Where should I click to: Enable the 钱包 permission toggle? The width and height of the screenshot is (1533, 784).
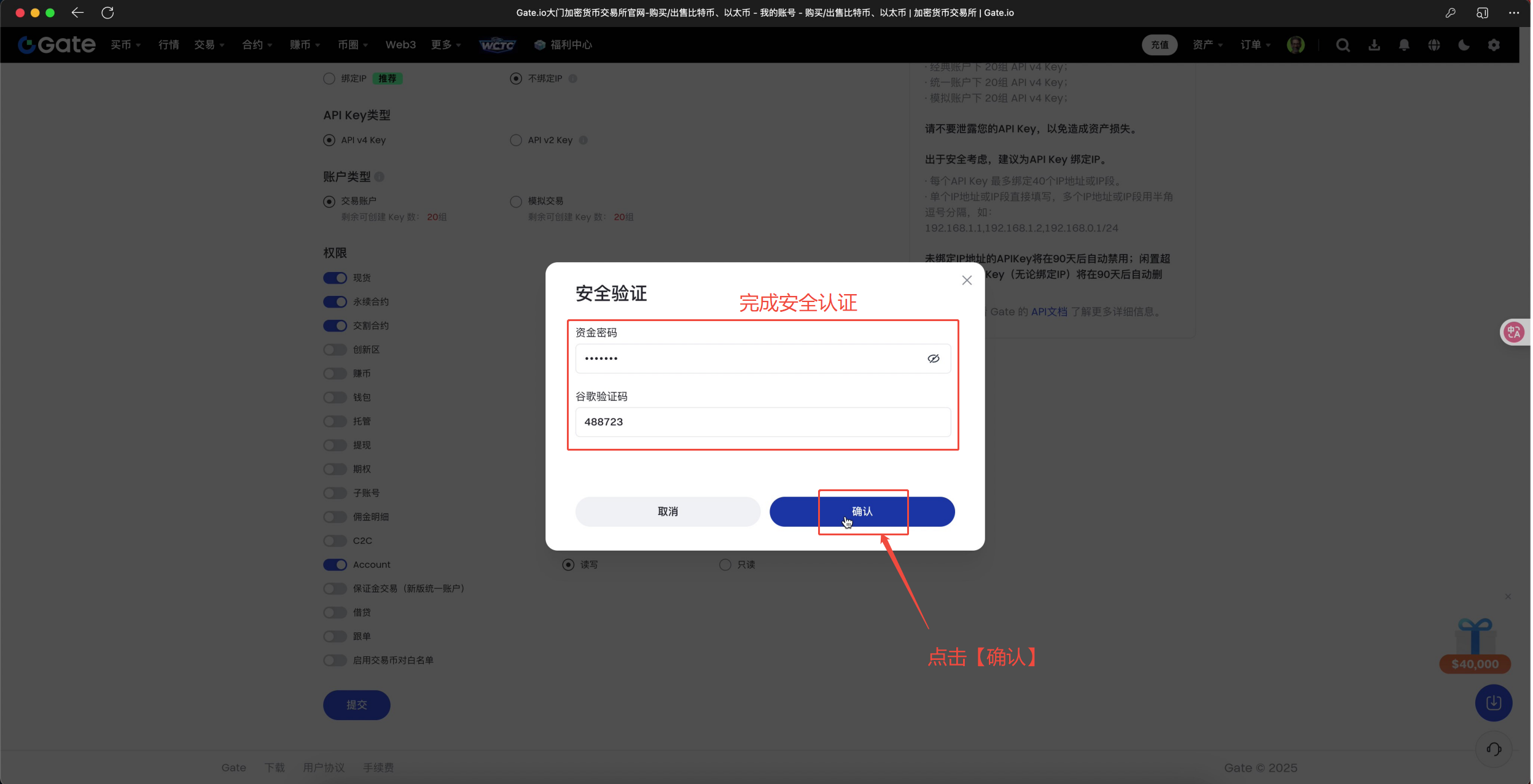[334, 397]
